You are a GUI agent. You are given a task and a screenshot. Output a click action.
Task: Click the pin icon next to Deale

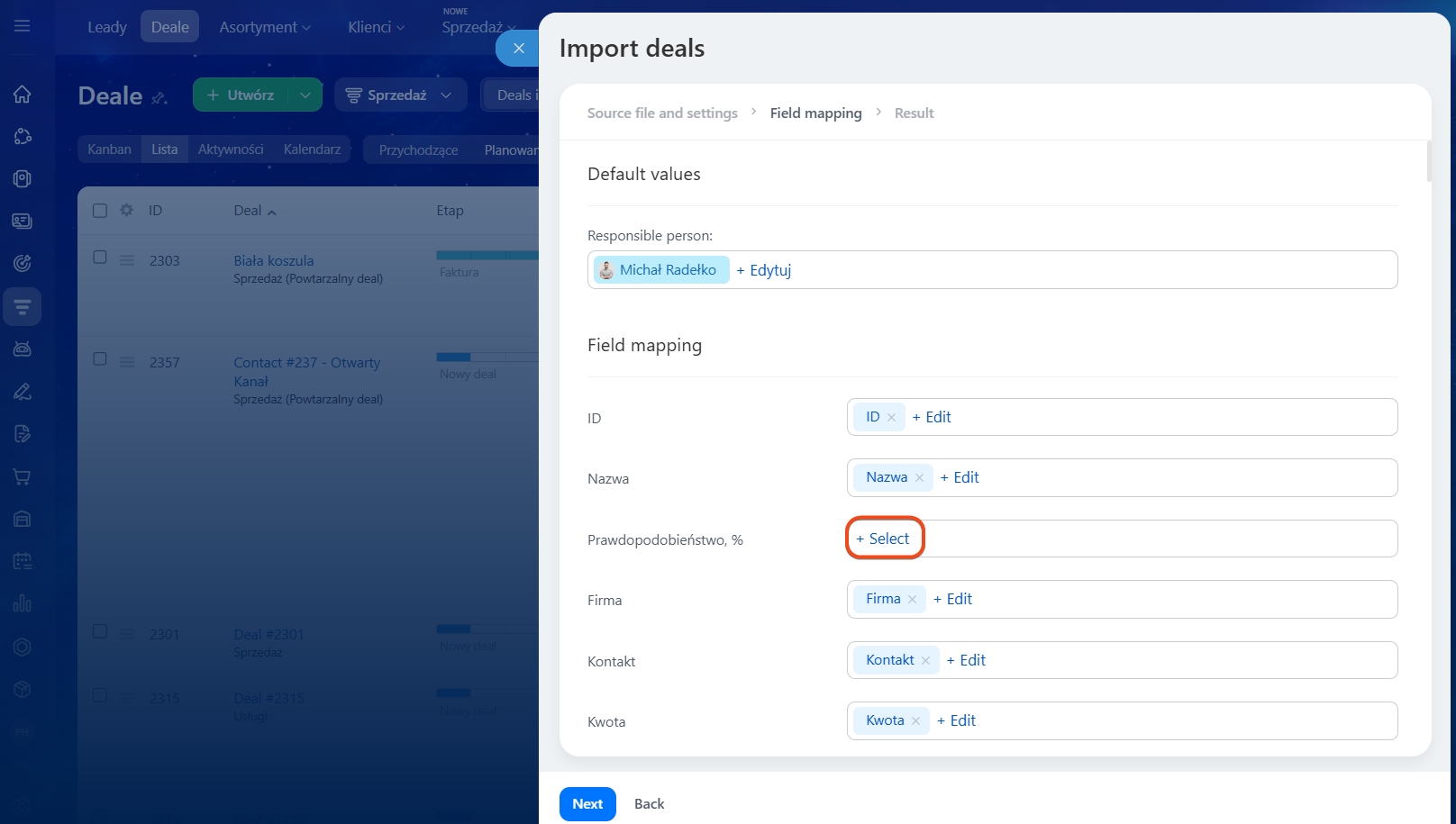[x=159, y=97]
